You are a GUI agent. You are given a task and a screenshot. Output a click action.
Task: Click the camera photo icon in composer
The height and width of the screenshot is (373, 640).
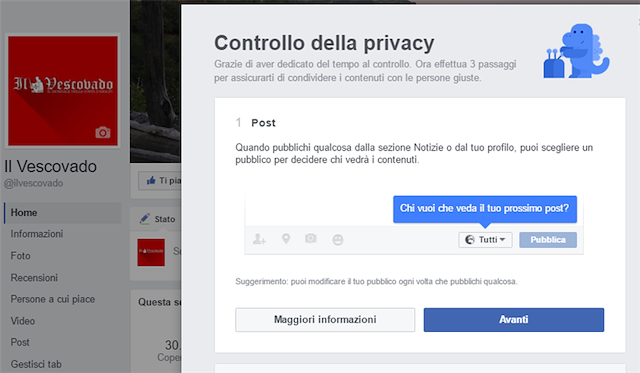(311, 238)
